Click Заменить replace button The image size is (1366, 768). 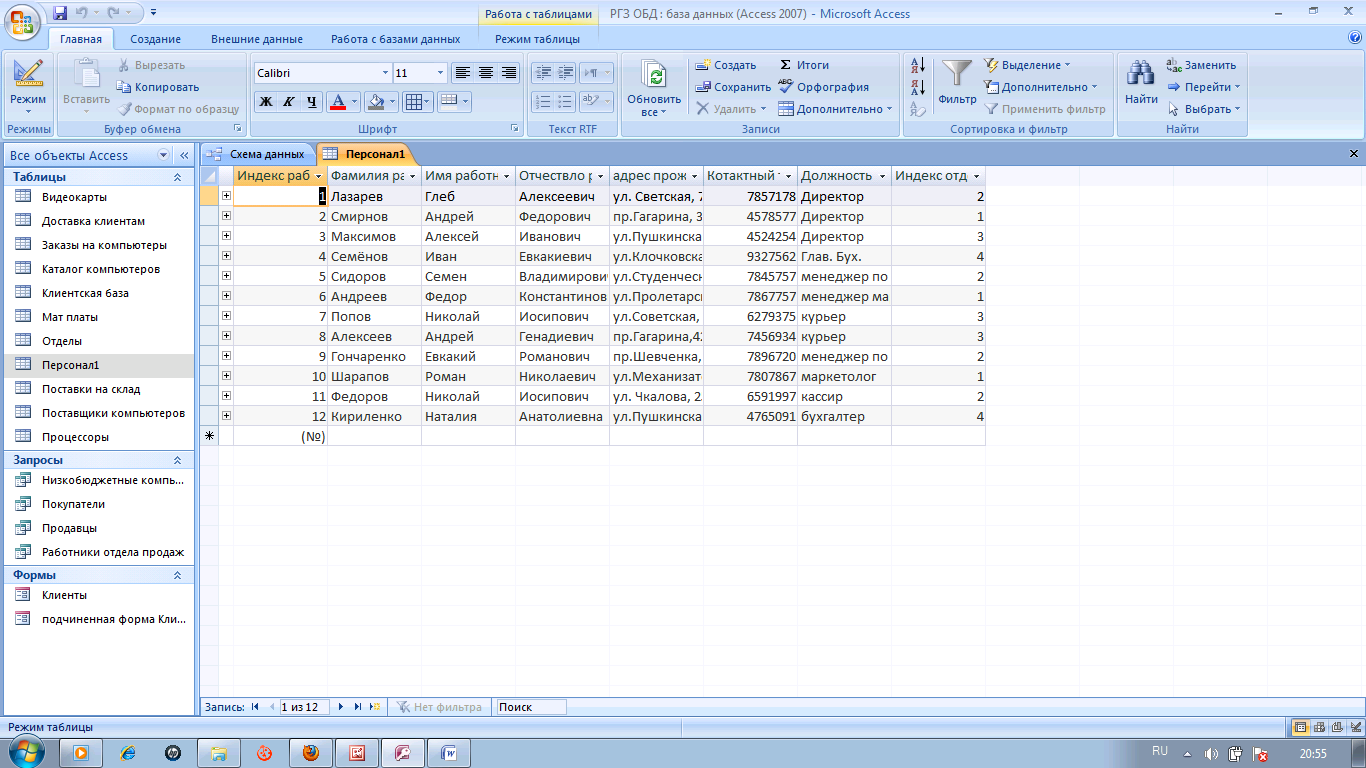[1202, 65]
